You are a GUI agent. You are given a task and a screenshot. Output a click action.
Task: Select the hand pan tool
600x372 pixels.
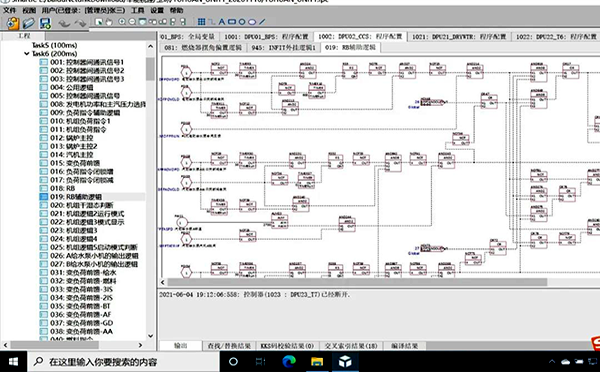[x=109, y=22]
